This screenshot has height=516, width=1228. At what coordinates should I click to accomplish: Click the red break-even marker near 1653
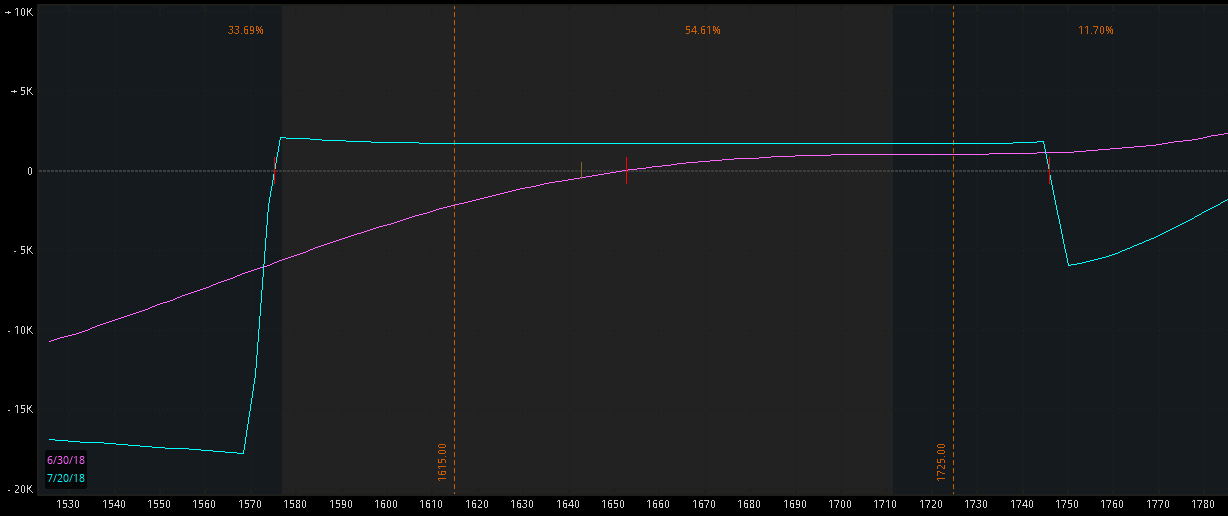pos(627,170)
